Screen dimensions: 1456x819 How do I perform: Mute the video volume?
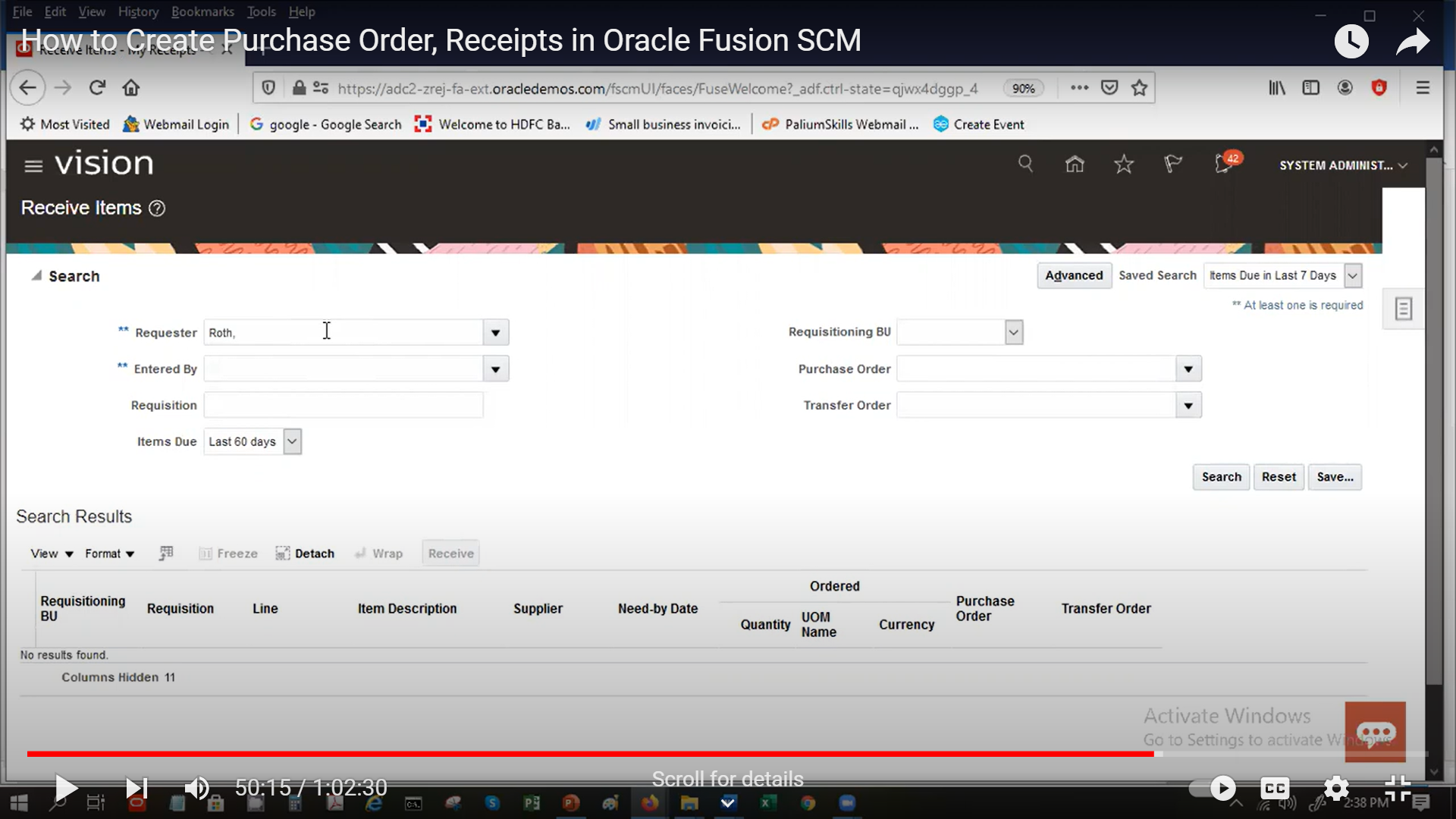point(197,788)
